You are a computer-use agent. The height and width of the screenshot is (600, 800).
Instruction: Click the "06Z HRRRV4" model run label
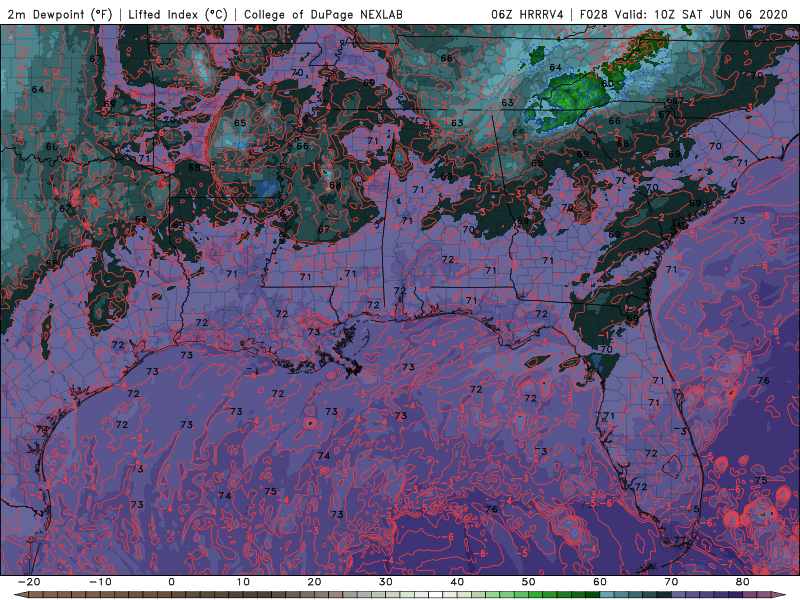tap(527, 14)
